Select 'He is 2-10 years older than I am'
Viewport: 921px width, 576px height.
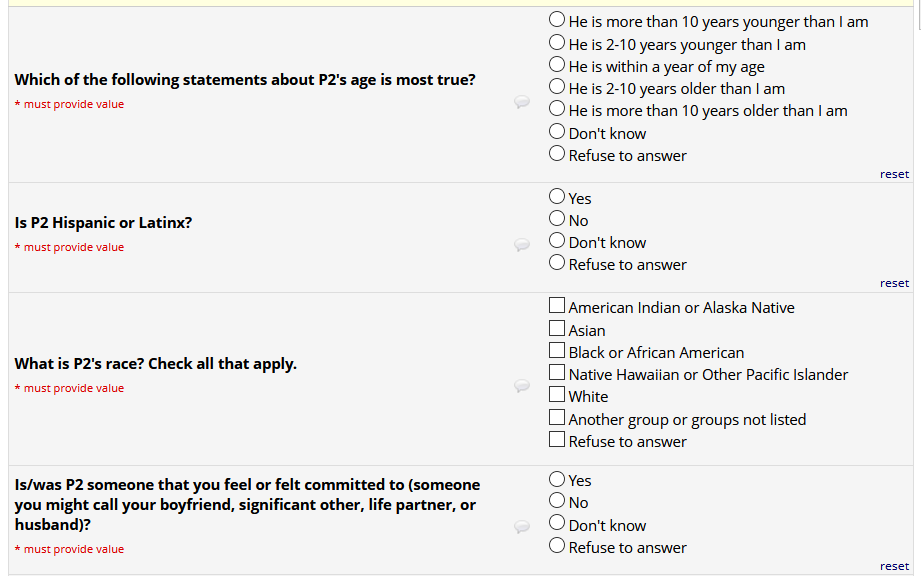coord(557,88)
